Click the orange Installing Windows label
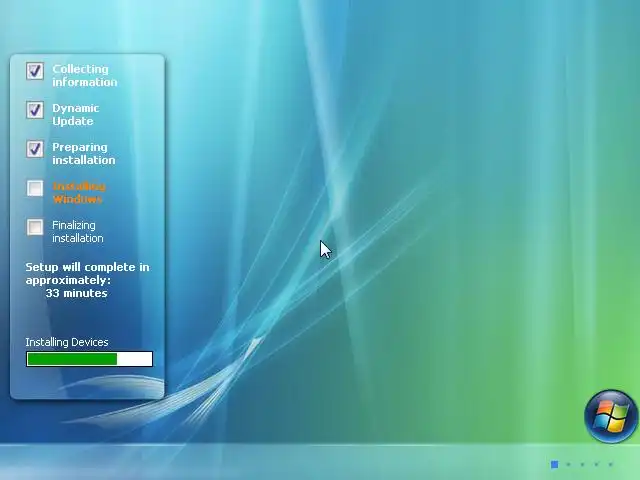This screenshot has width=640, height=480. pos(79,193)
